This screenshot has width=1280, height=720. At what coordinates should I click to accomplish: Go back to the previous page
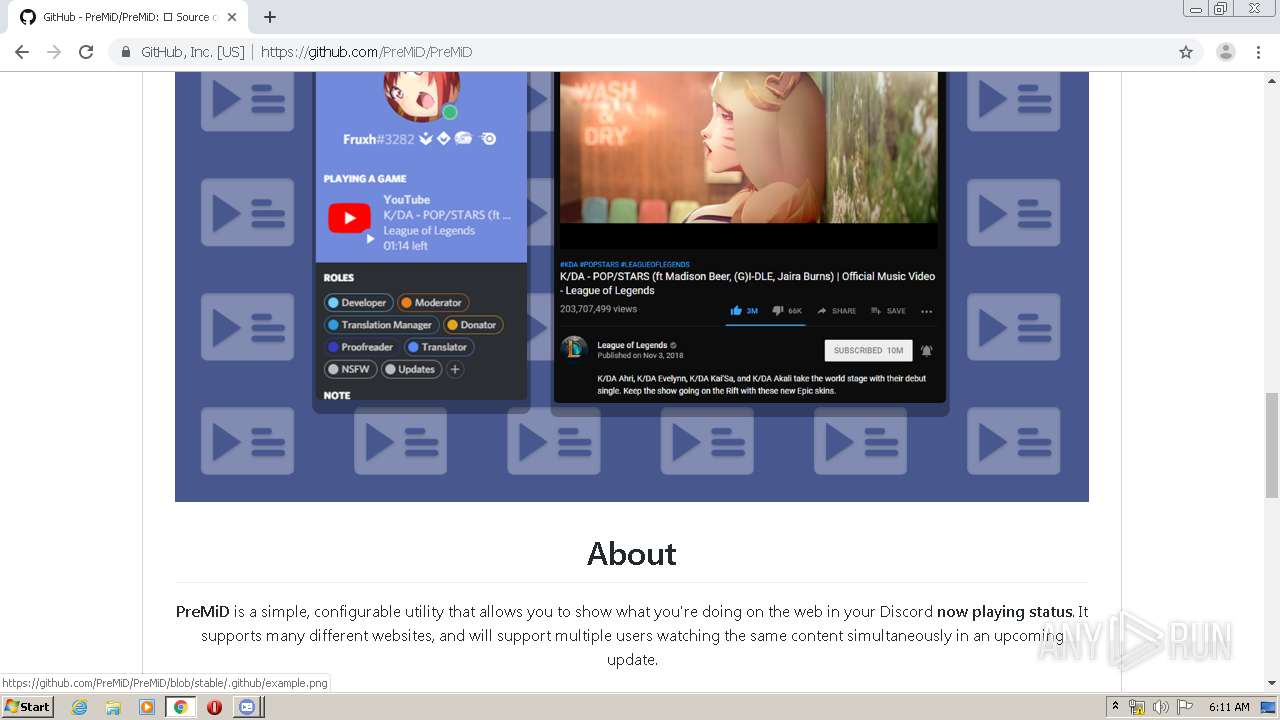[x=22, y=52]
